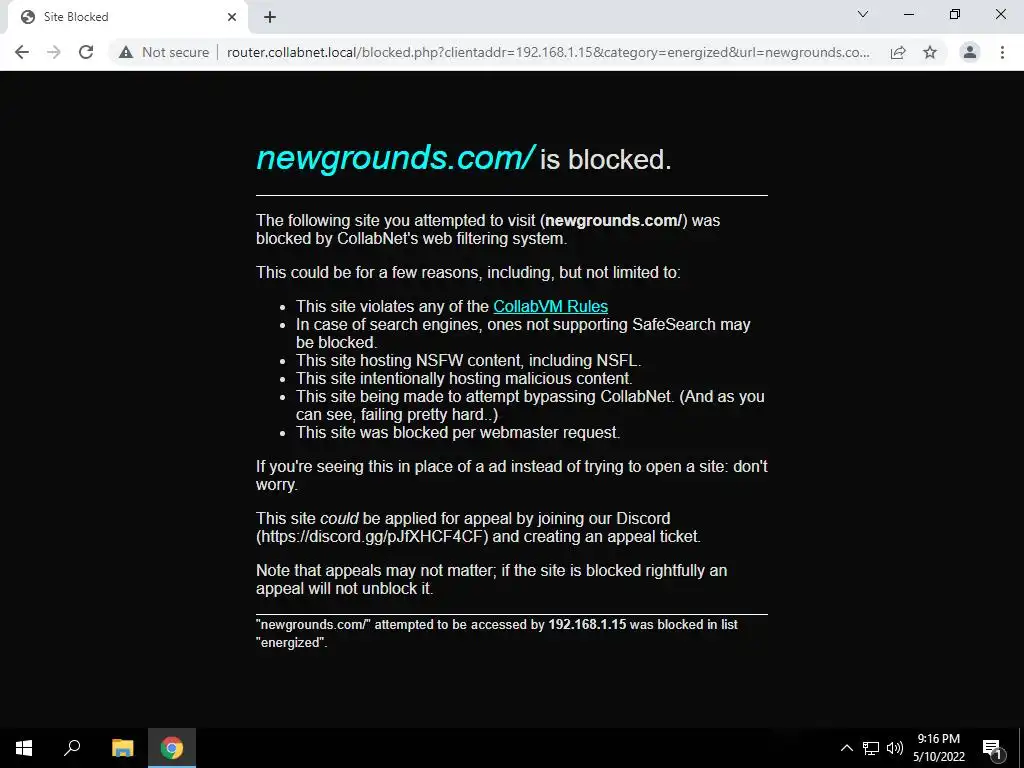Click the newgrounds.com/ heading text
The width and height of the screenshot is (1024, 768).
pos(396,158)
